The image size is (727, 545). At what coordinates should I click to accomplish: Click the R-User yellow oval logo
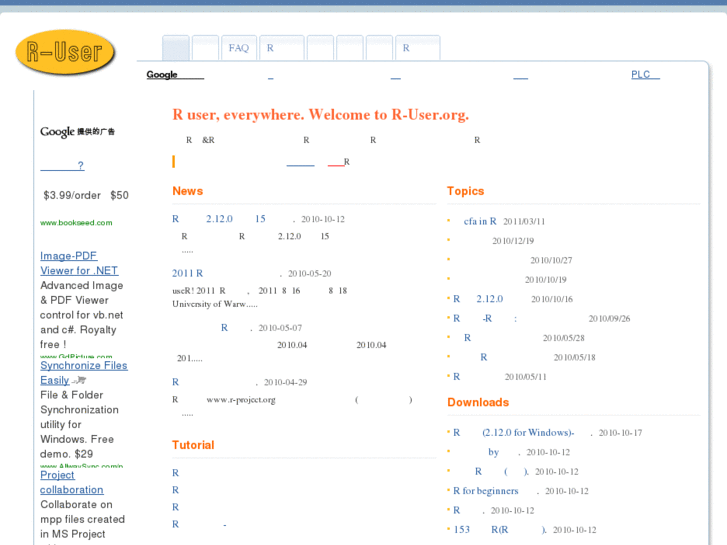coord(65,51)
